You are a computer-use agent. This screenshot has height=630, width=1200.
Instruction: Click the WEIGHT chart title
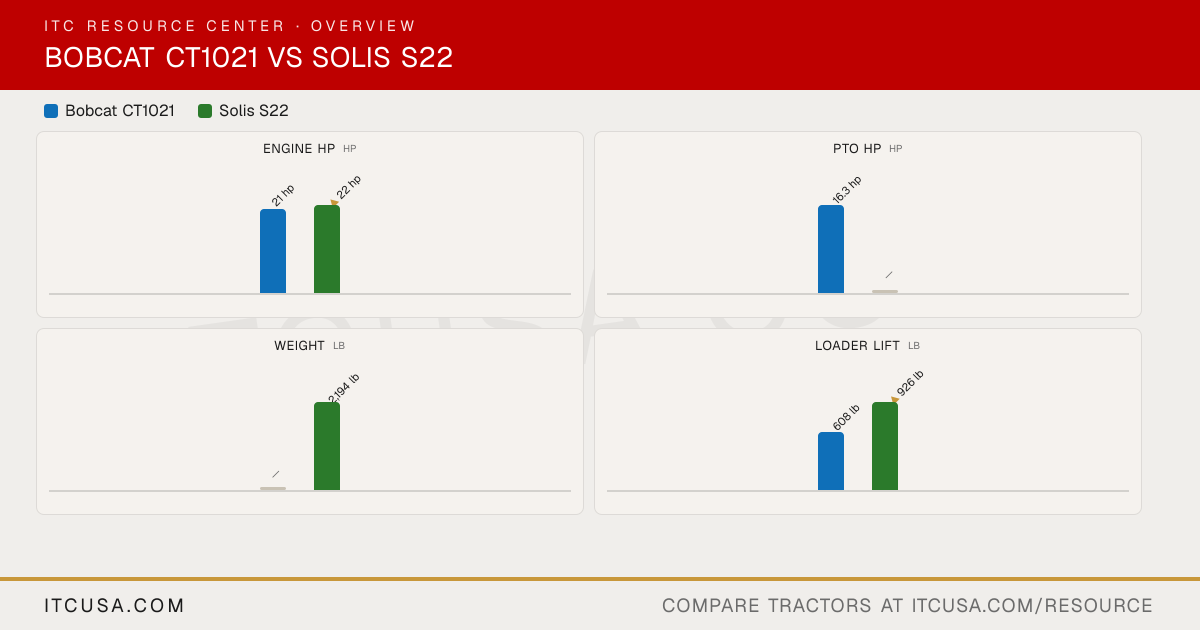coord(299,346)
